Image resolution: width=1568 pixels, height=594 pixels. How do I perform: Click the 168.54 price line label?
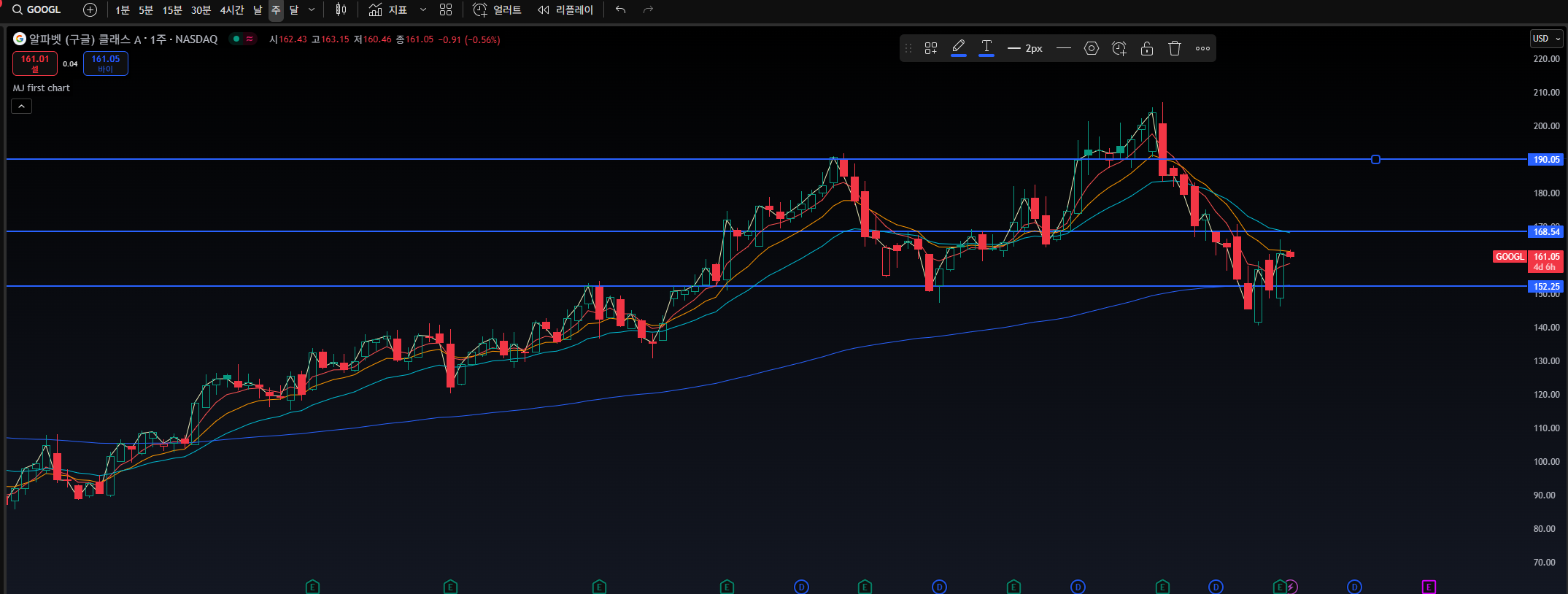tap(1545, 231)
